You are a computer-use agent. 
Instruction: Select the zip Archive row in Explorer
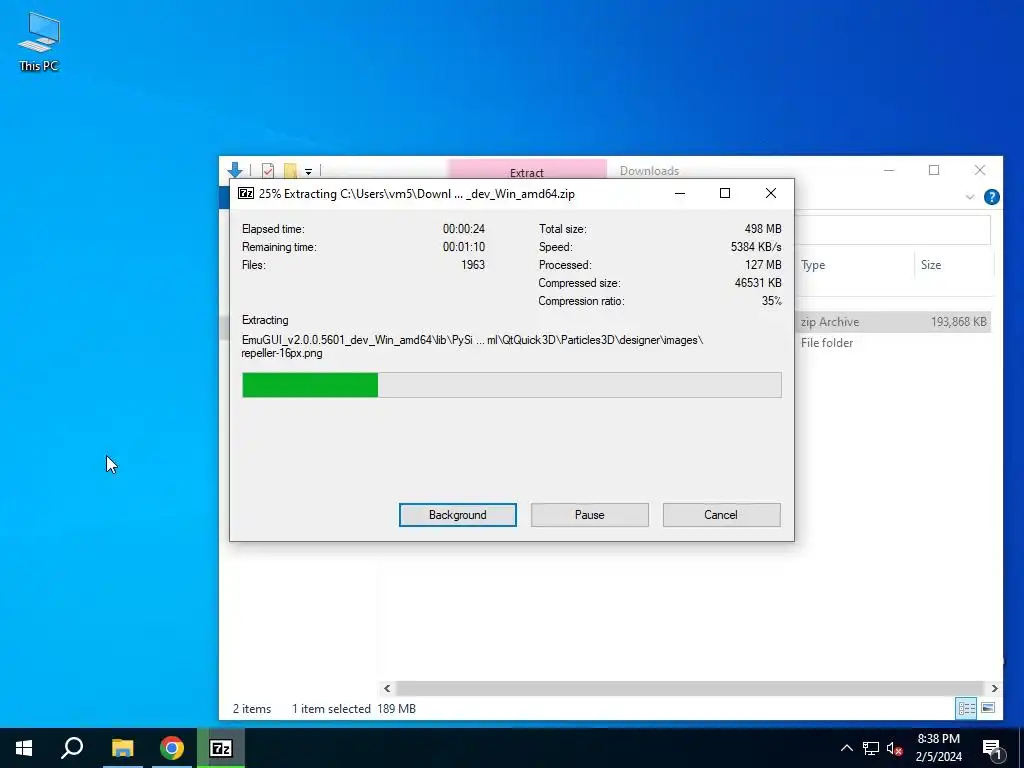[894, 321]
